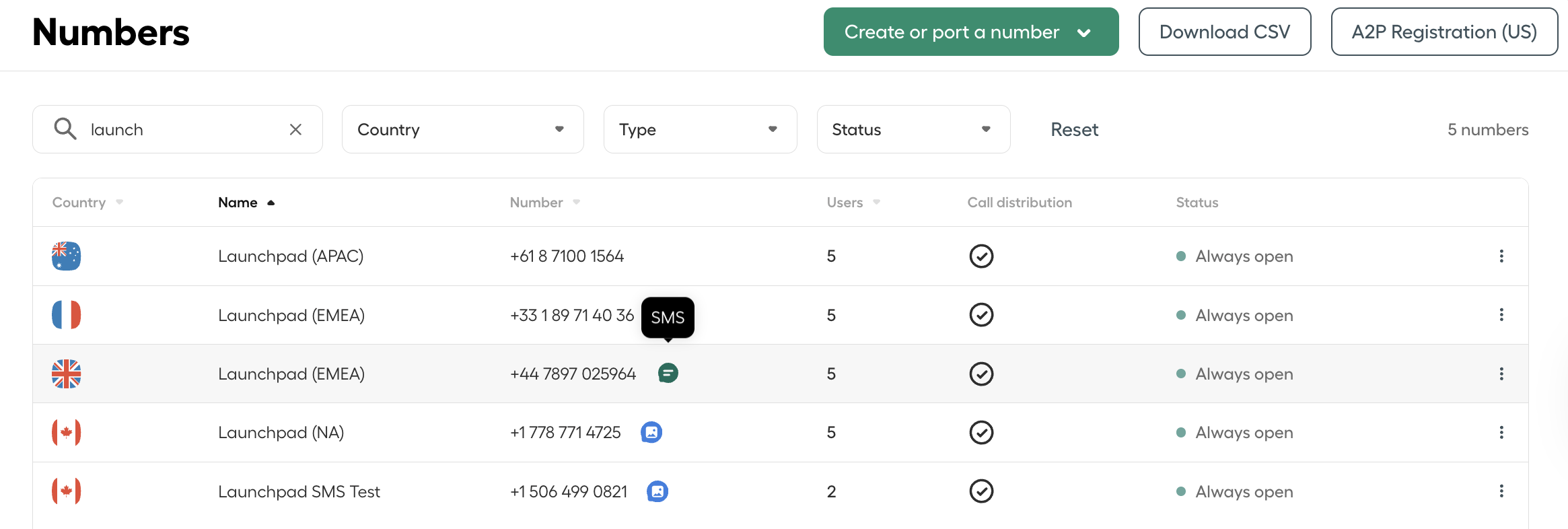Image resolution: width=1568 pixels, height=529 pixels.
Task: Click the Canada flag for Launchpad SMS Test
Action: click(x=66, y=491)
